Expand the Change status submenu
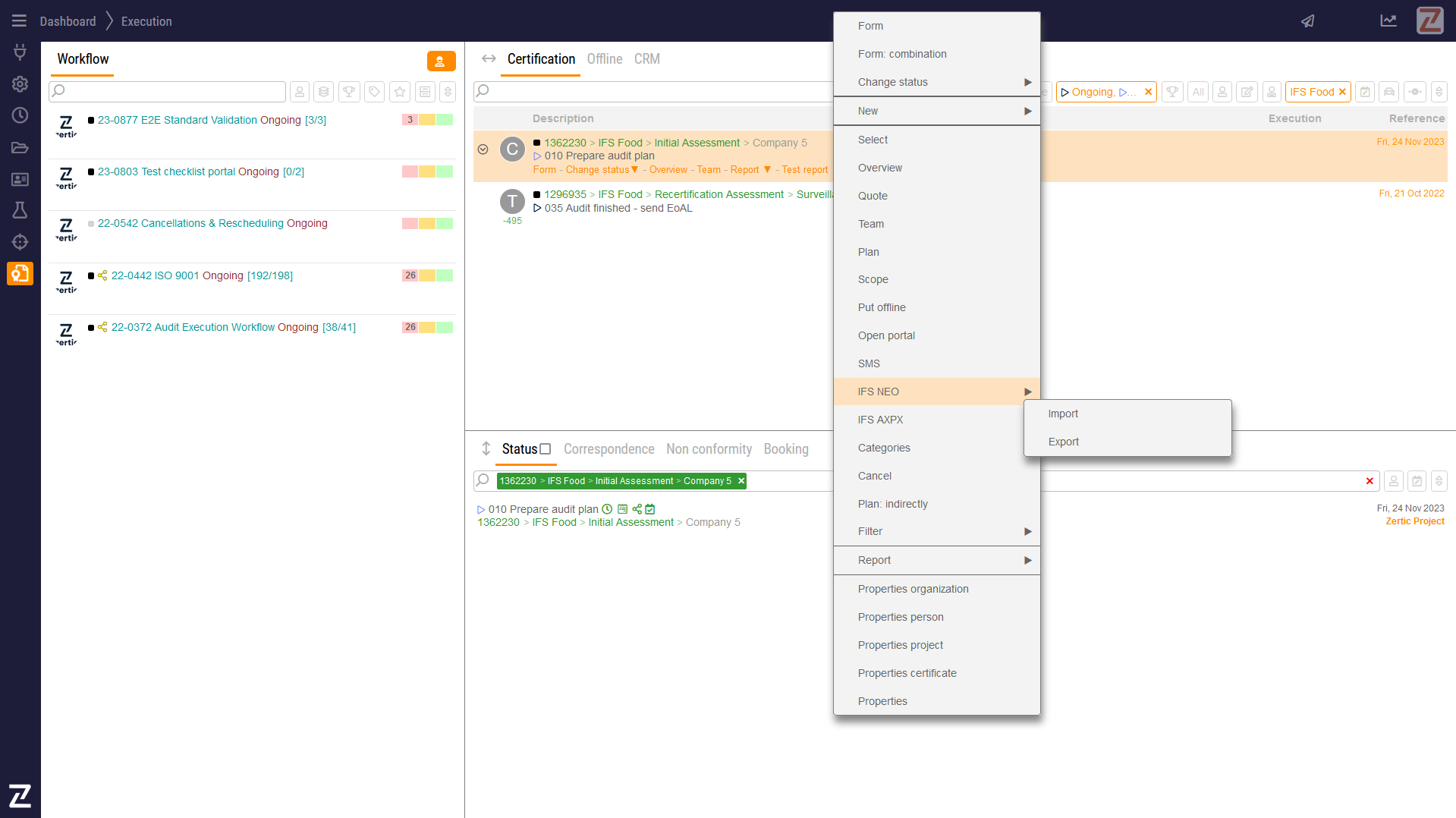 936,82
